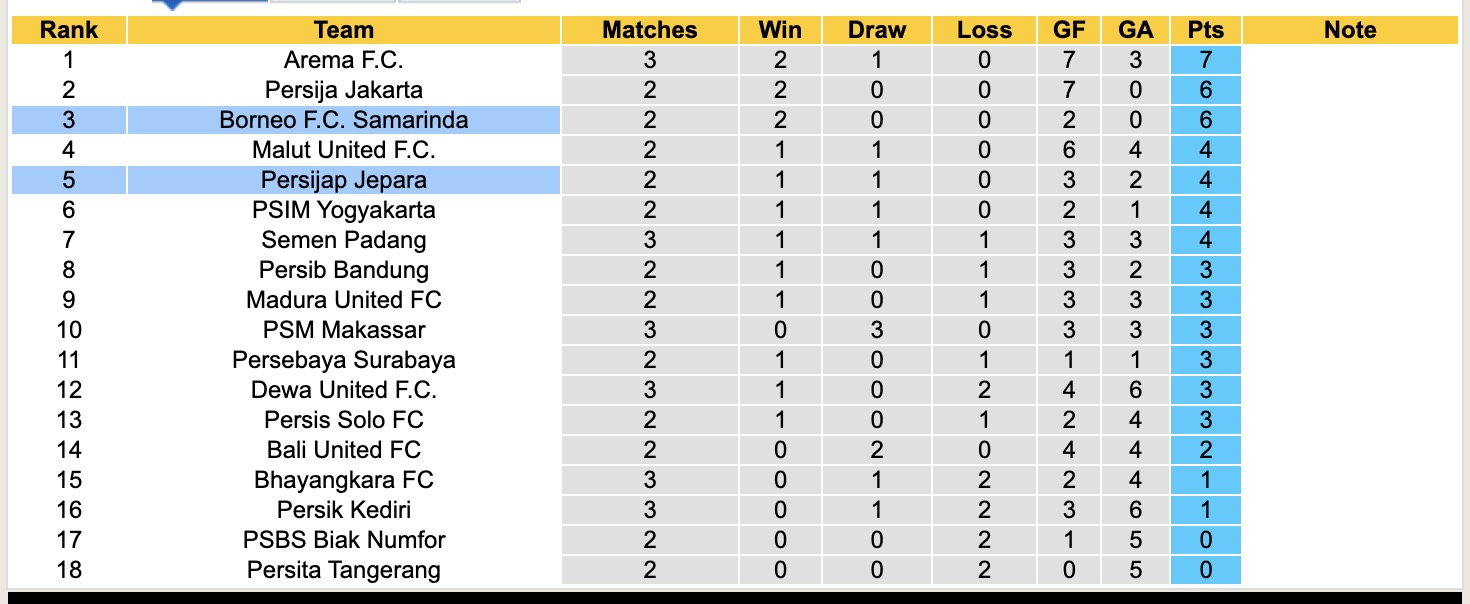Select the Arema F.C. team name

click(343, 60)
